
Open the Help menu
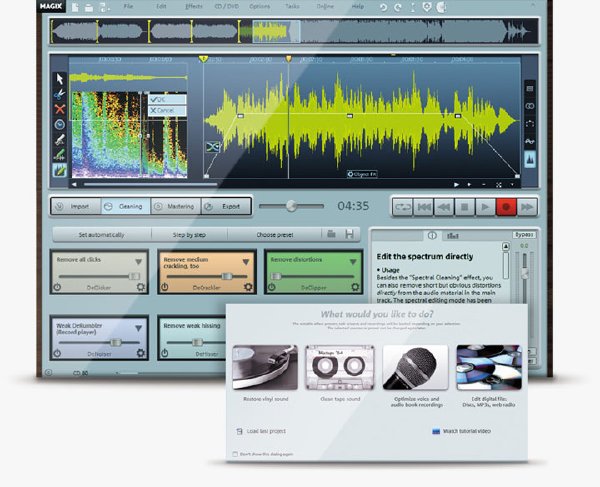point(357,7)
